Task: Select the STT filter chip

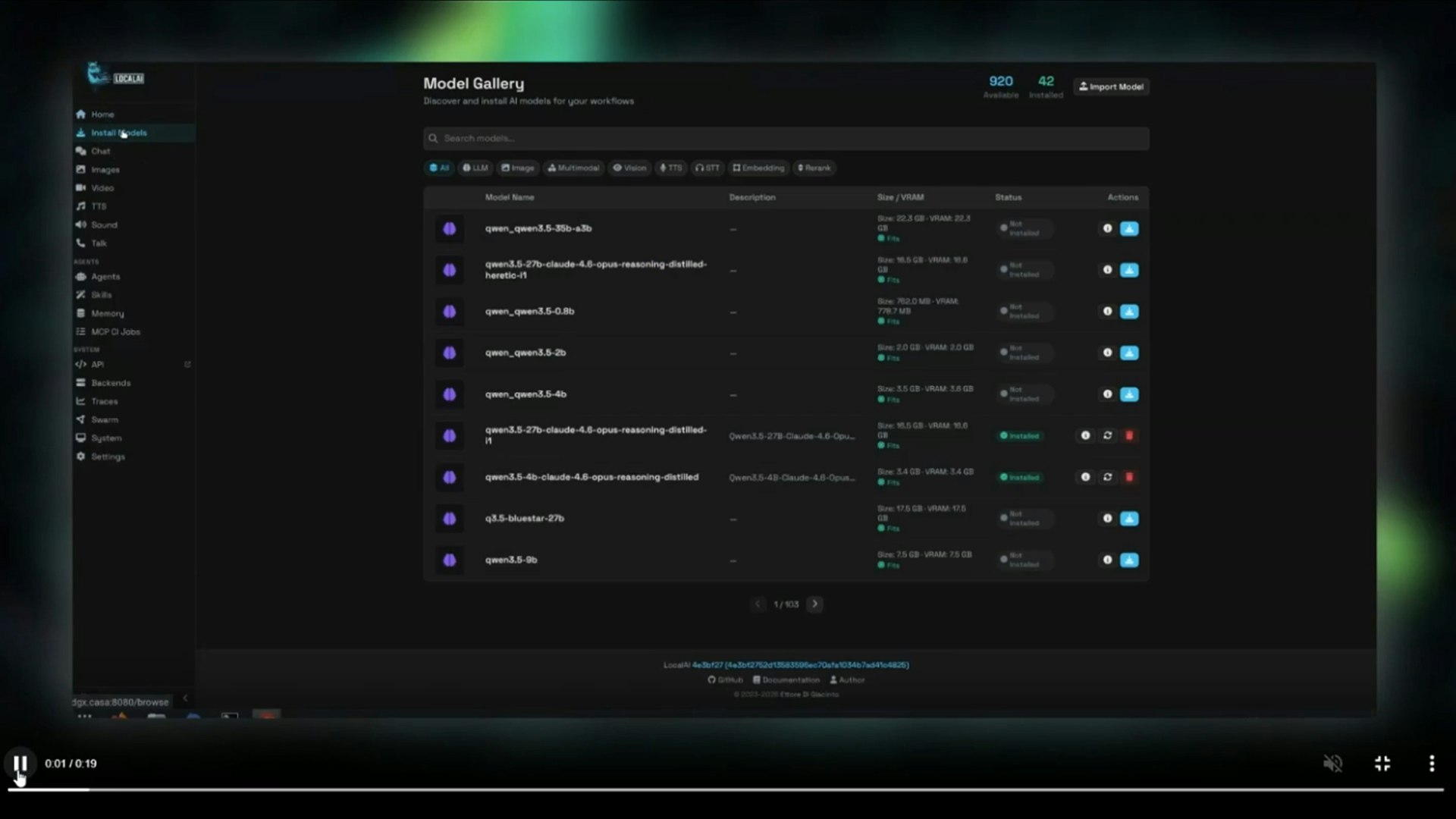Action: 708,168
